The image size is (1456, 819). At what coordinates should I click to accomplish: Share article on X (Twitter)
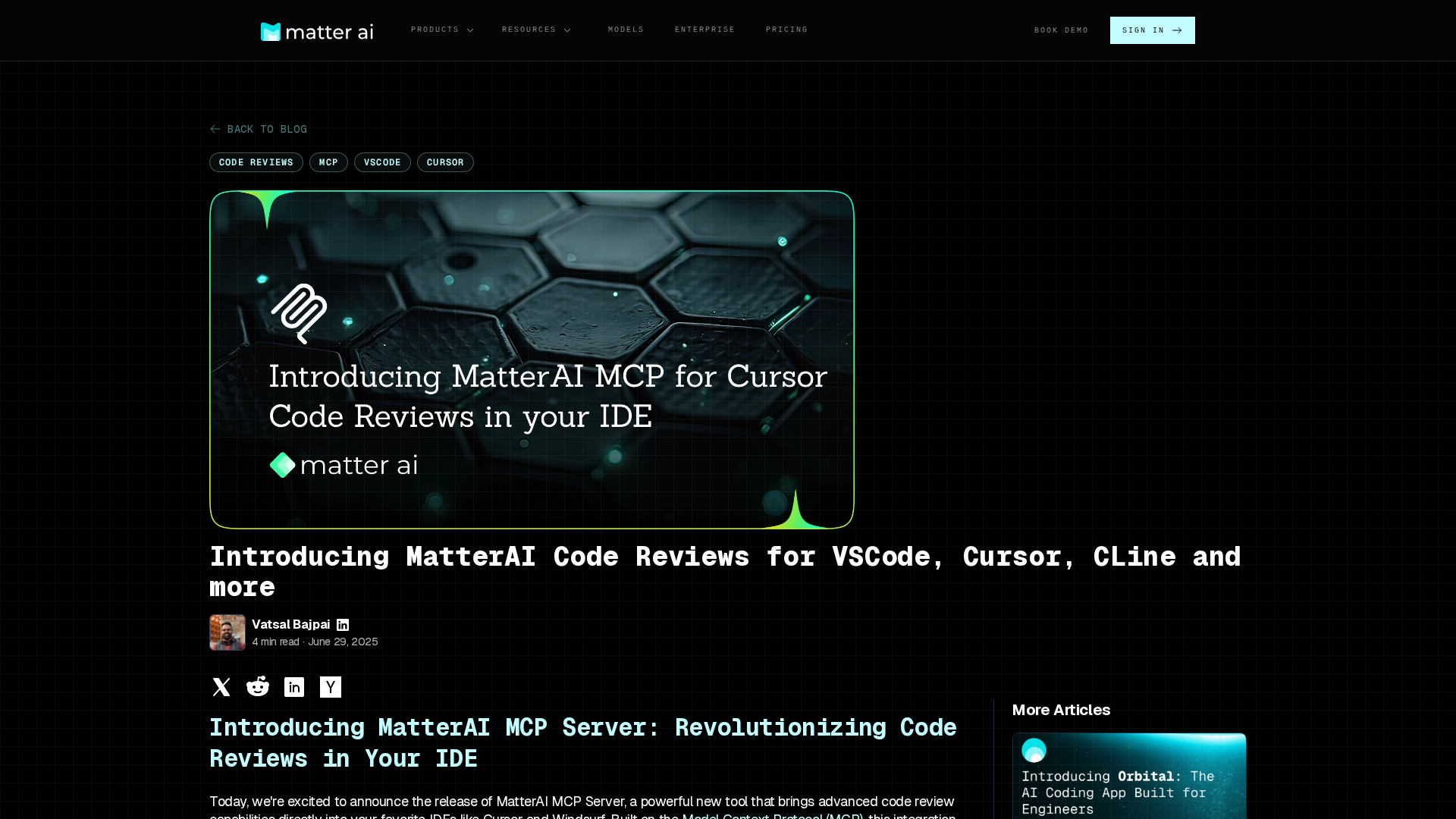point(221,687)
